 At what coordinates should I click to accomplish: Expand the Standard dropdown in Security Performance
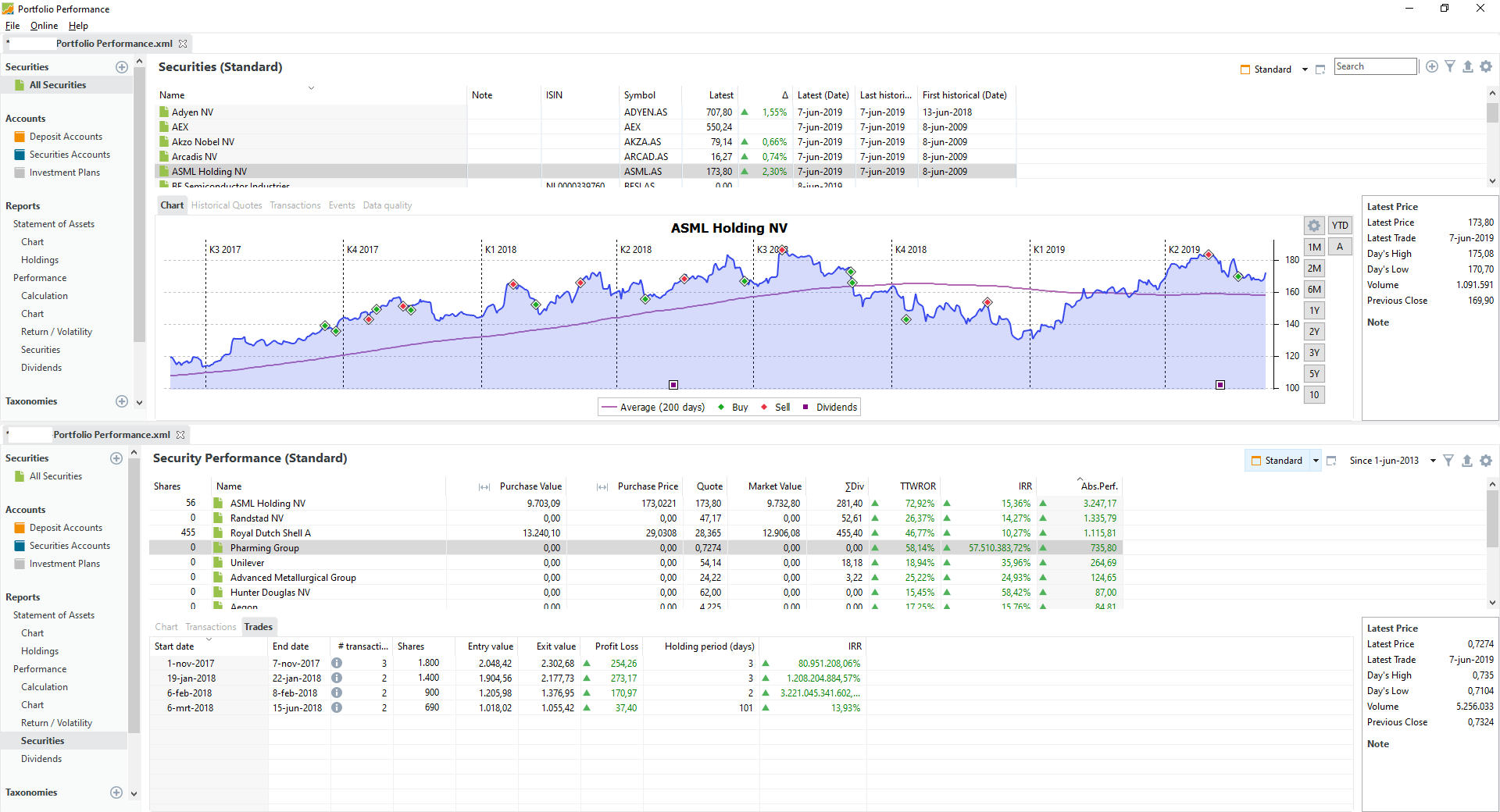pyautogui.click(x=1316, y=461)
